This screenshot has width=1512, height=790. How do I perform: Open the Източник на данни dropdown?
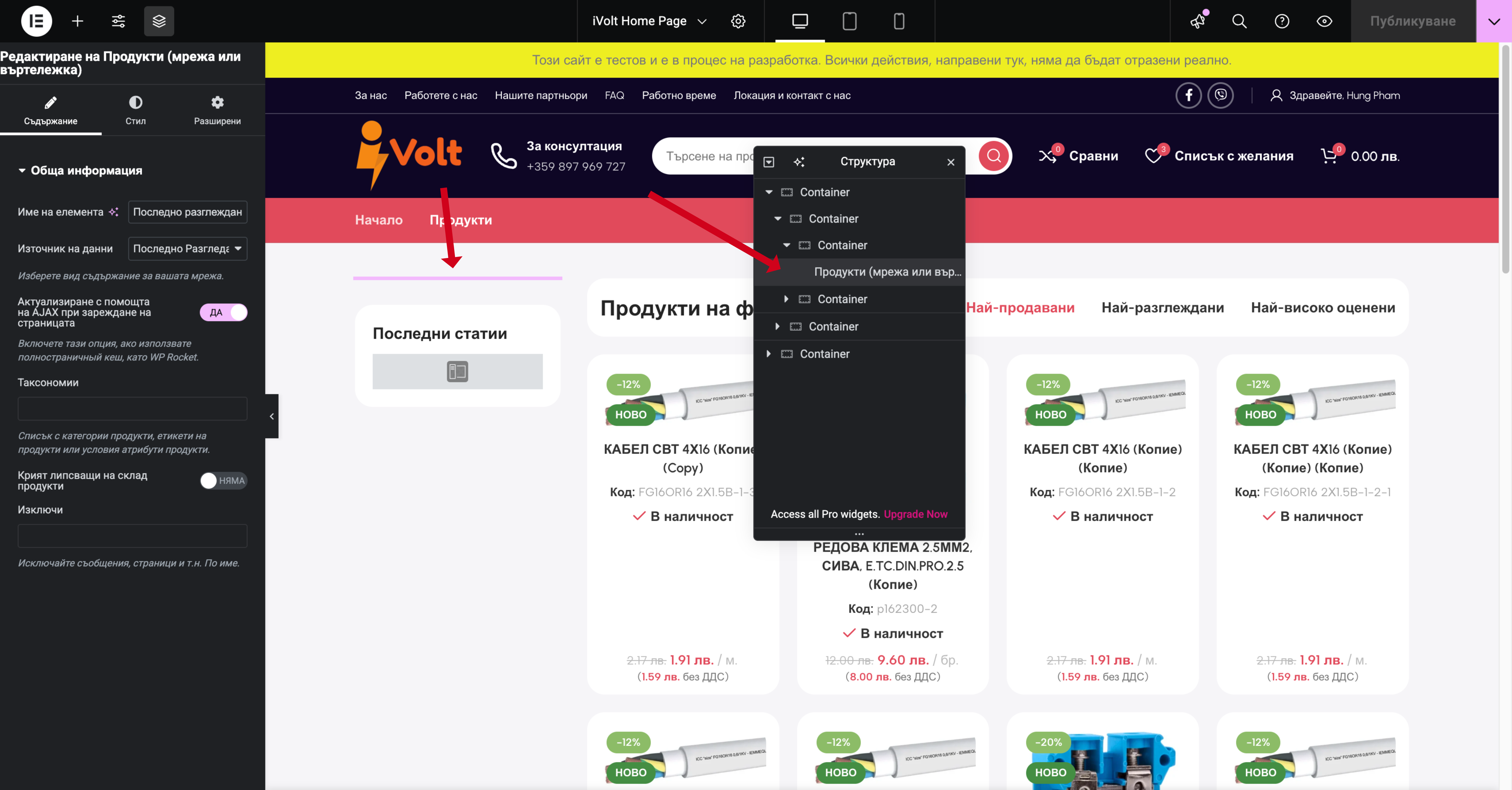[x=188, y=249]
